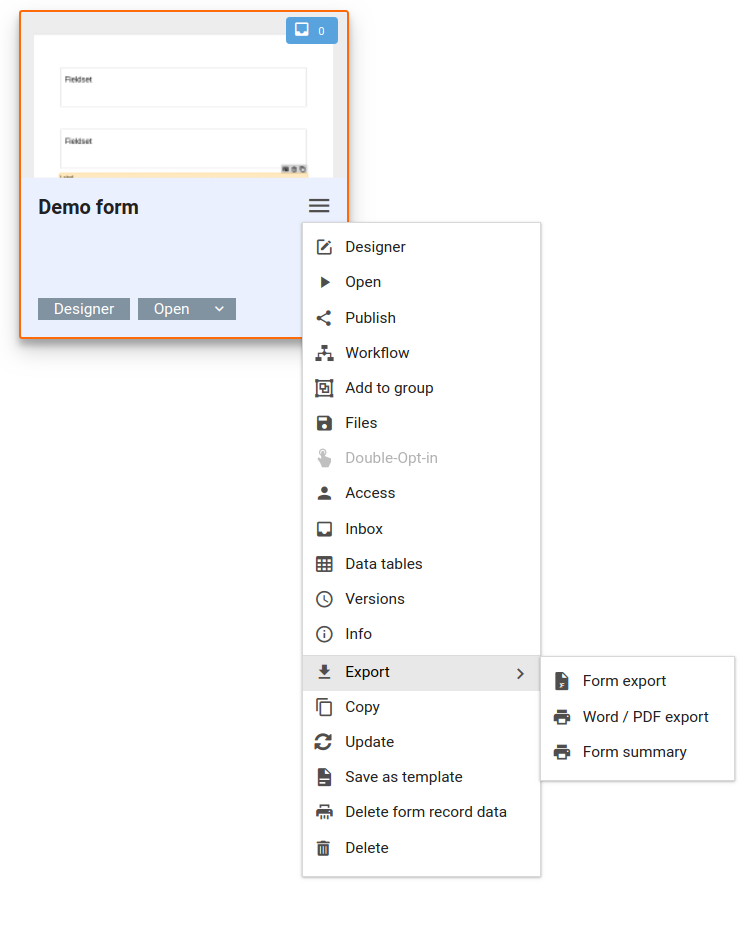Expand the Export submenu chevron
750x951 pixels.
(520, 673)
